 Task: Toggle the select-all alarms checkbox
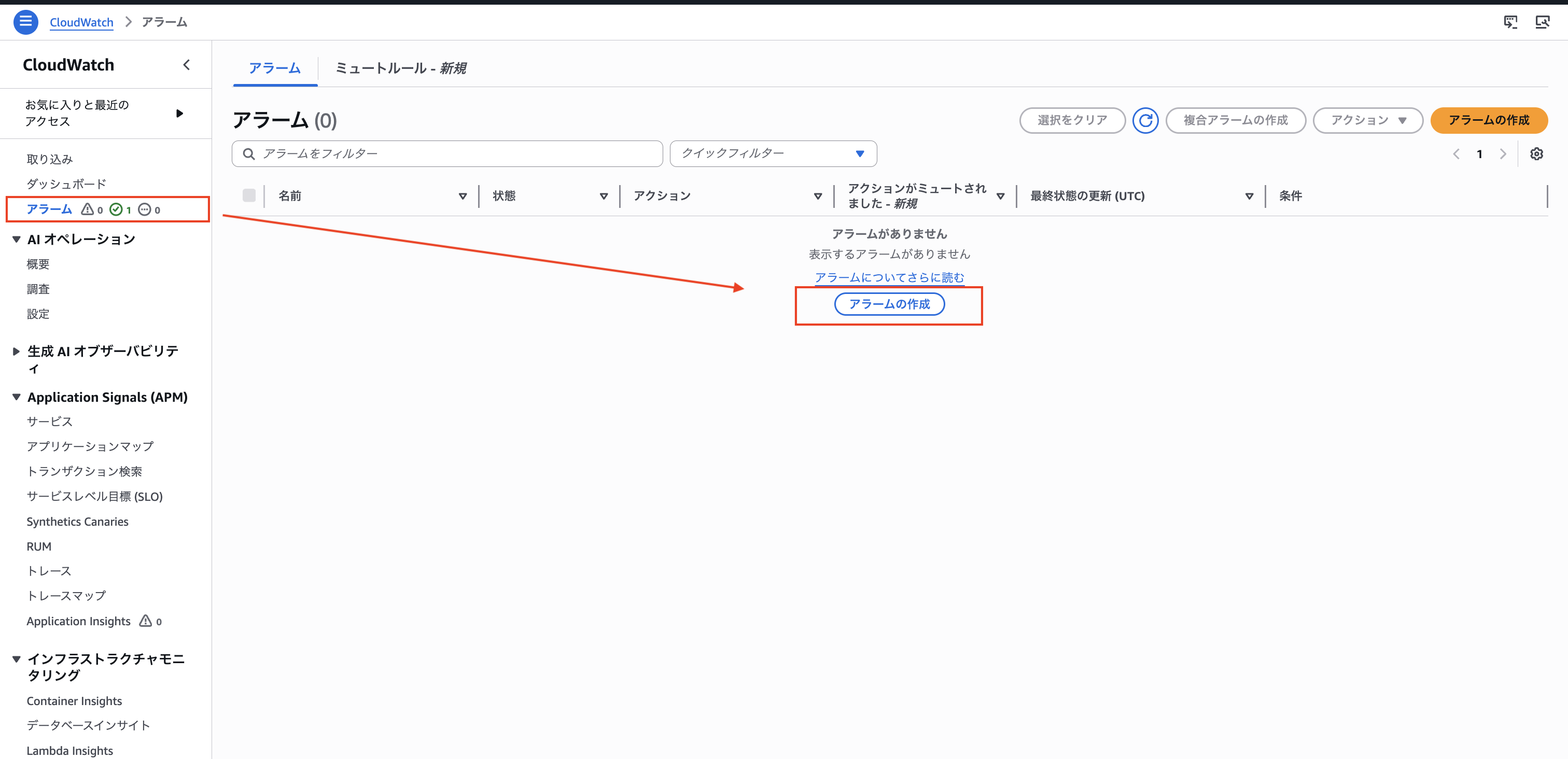tap(249, 195)
